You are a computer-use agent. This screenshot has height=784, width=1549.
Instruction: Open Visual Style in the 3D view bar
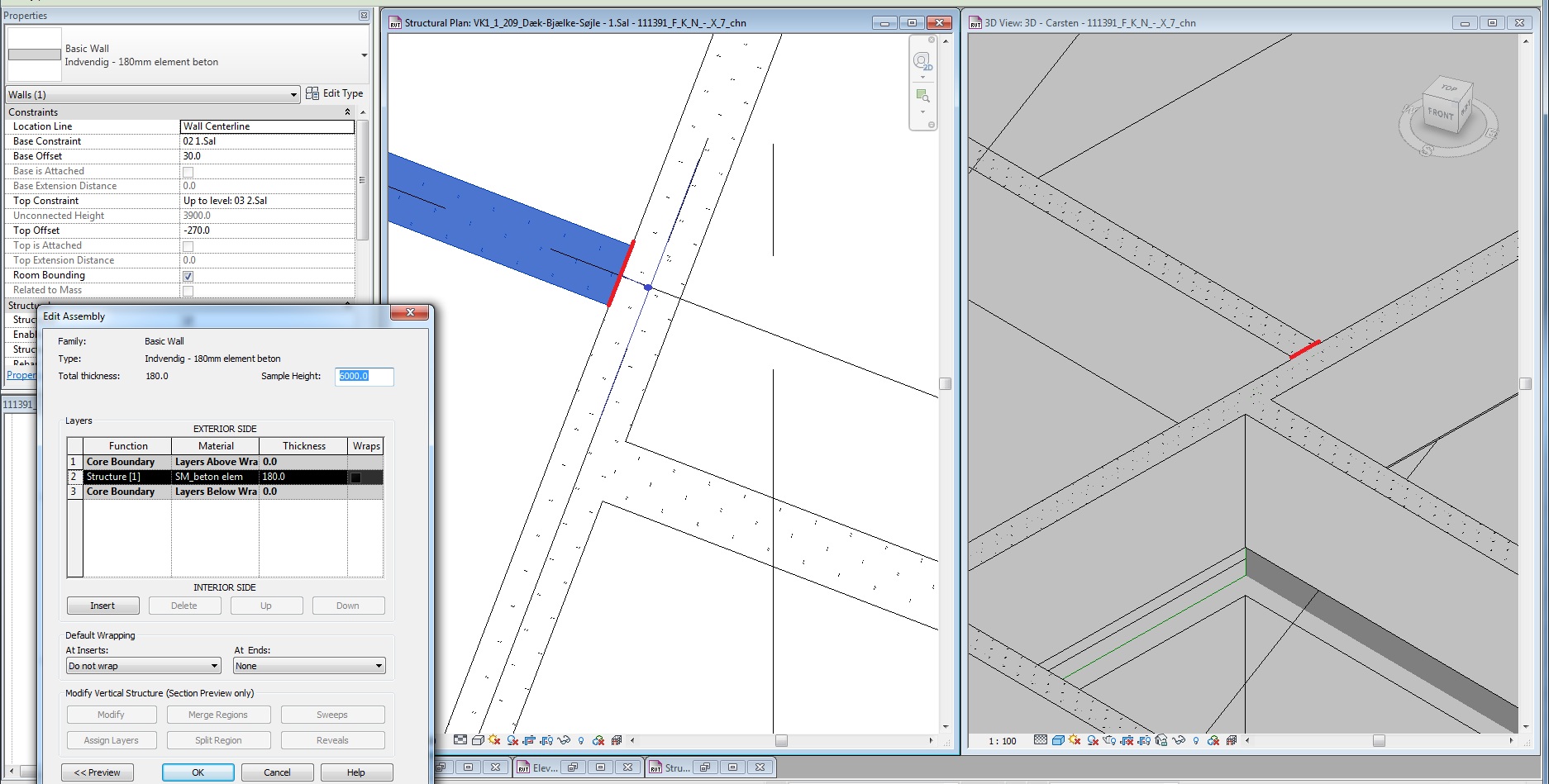[x=1058, y=740]
